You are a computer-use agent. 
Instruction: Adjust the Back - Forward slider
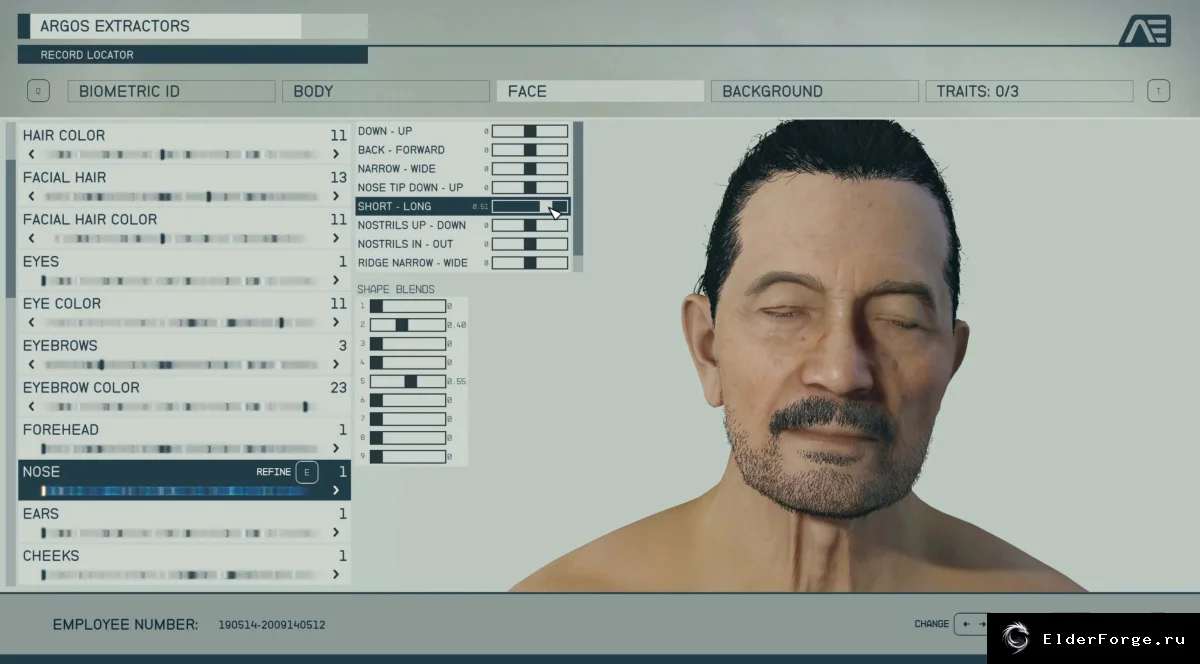[530, 150]
